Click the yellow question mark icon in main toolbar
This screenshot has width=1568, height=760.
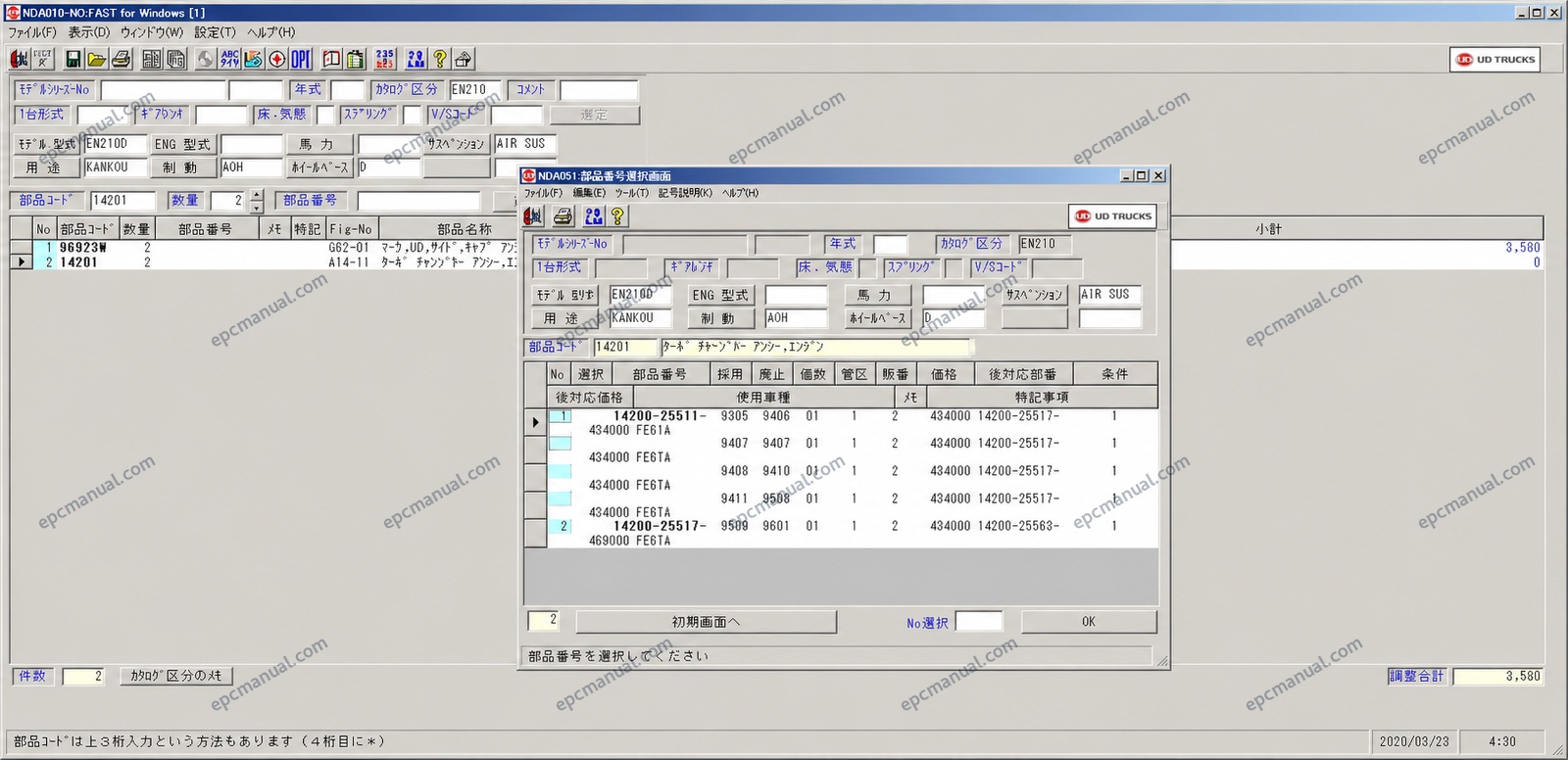pos(440,59)
